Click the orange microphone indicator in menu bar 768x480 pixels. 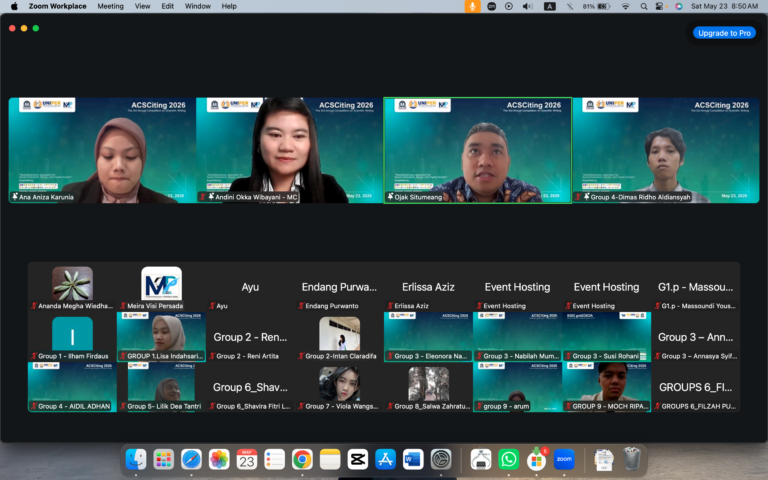(473, 6)
